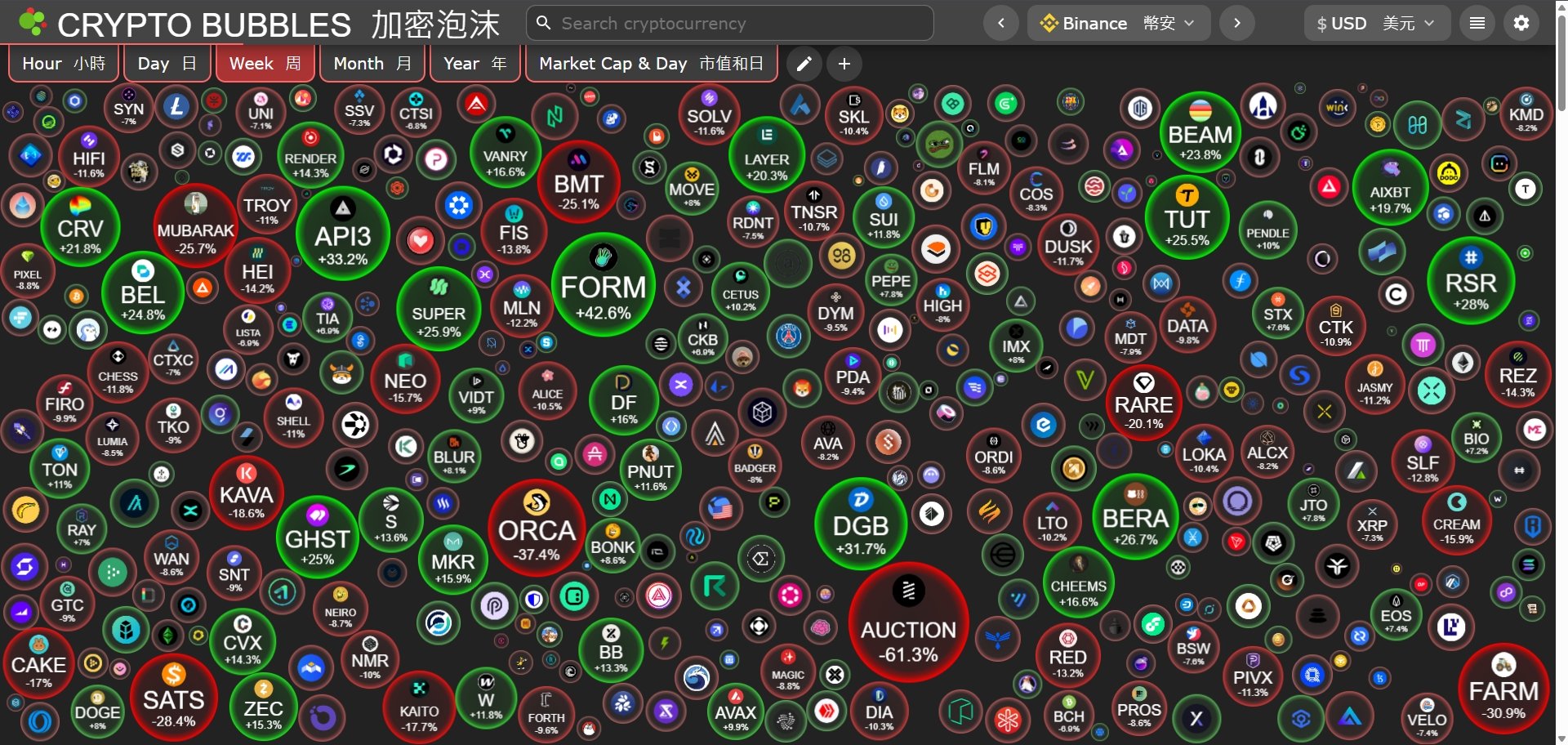Open the Market Cap & Day tab
The width and height of the screenshot is (1568, 745).
[652, 64]
